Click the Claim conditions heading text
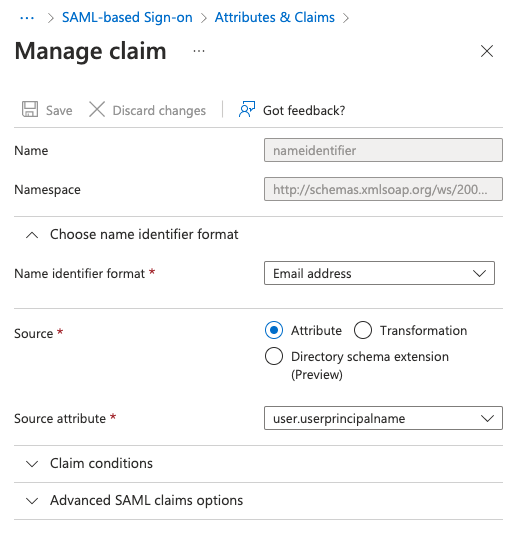The height and width of the screenshot is (543, 519). pos(101,463)
